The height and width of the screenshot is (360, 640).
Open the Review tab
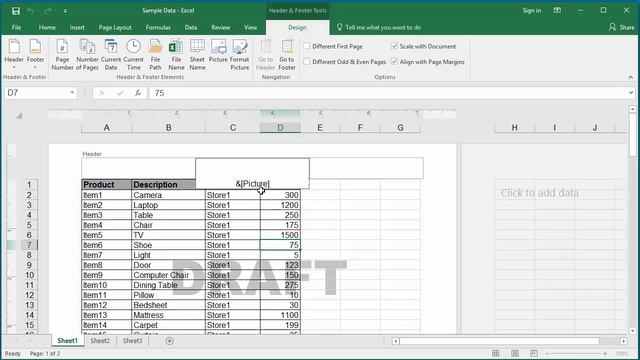coord(220,27)
